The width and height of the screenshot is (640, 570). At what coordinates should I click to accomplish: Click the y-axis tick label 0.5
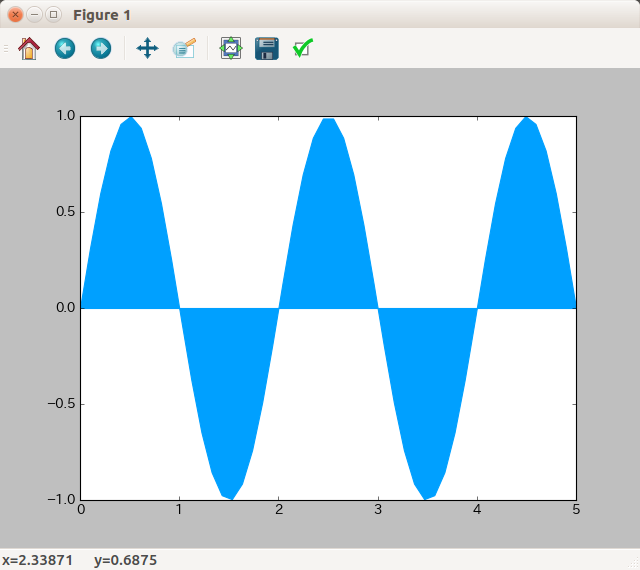pos(64,212)
